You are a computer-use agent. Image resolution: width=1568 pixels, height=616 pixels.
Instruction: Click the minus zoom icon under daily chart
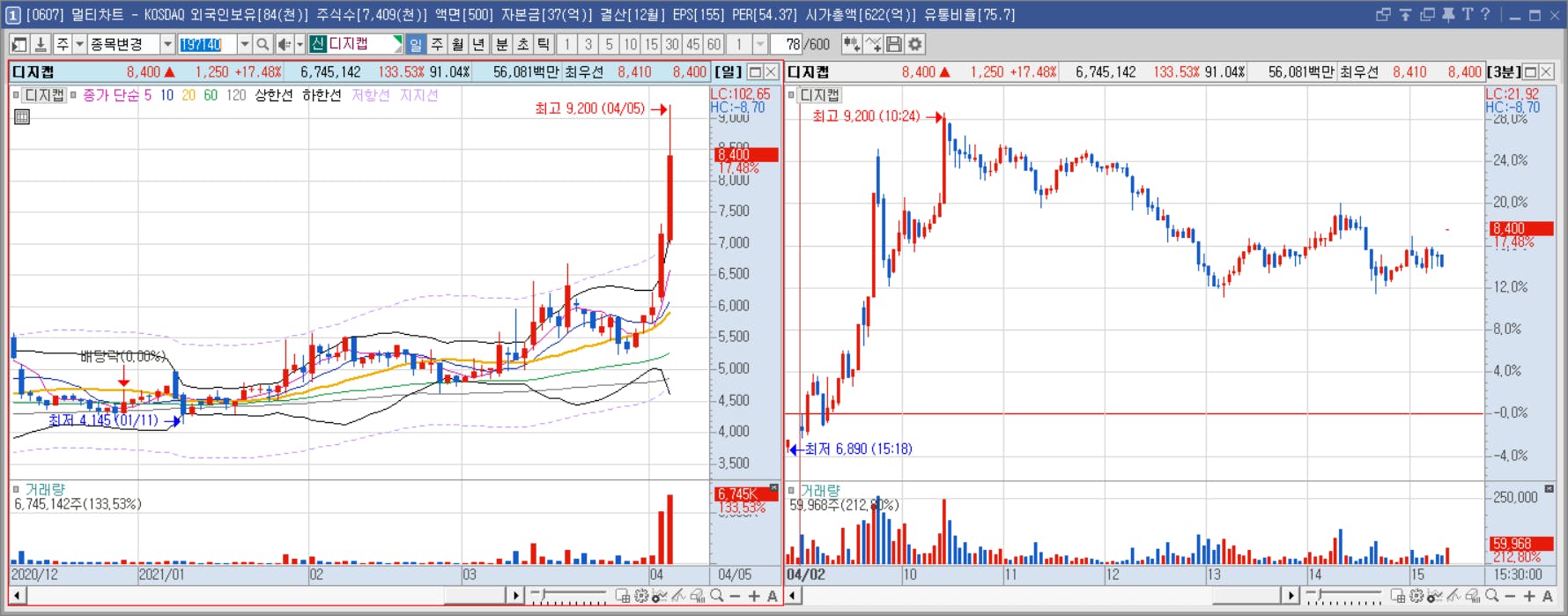click(736, 597)
